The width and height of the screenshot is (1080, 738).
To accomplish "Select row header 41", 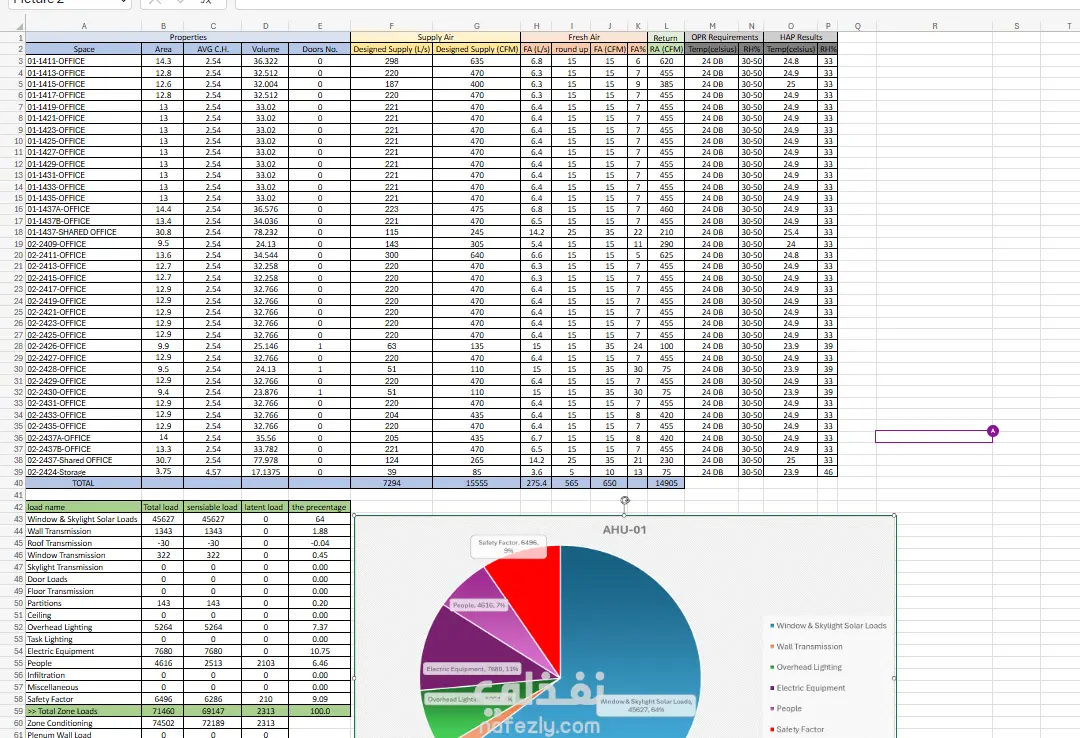I will point(19,495).
